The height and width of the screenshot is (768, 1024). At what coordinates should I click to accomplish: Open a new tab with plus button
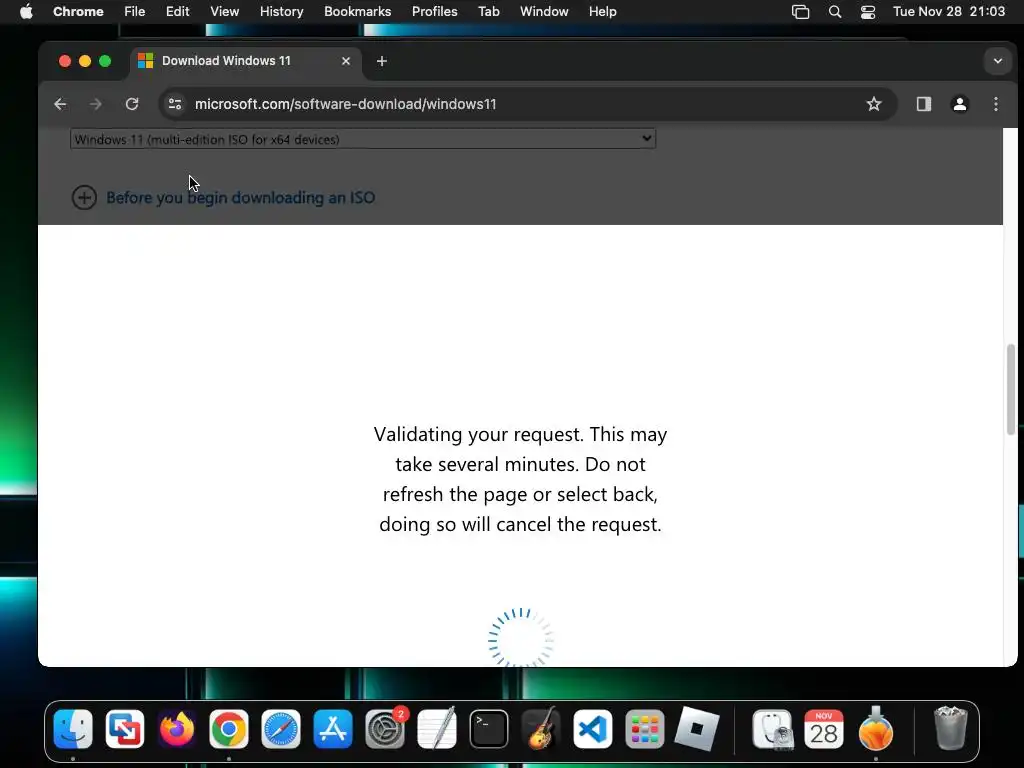pos(382,61)
